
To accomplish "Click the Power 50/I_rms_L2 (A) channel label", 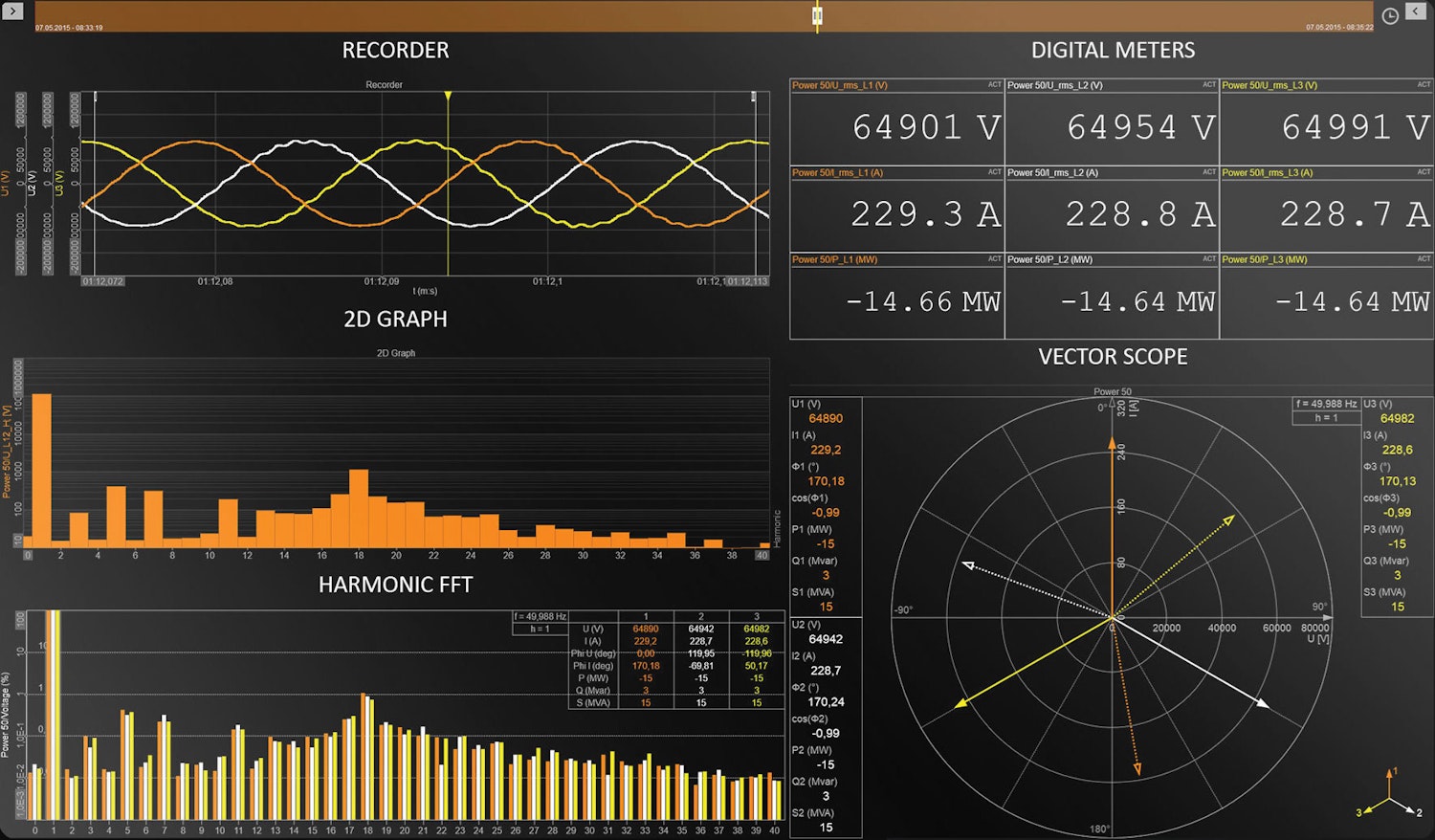I will (x=1052, y=173).
